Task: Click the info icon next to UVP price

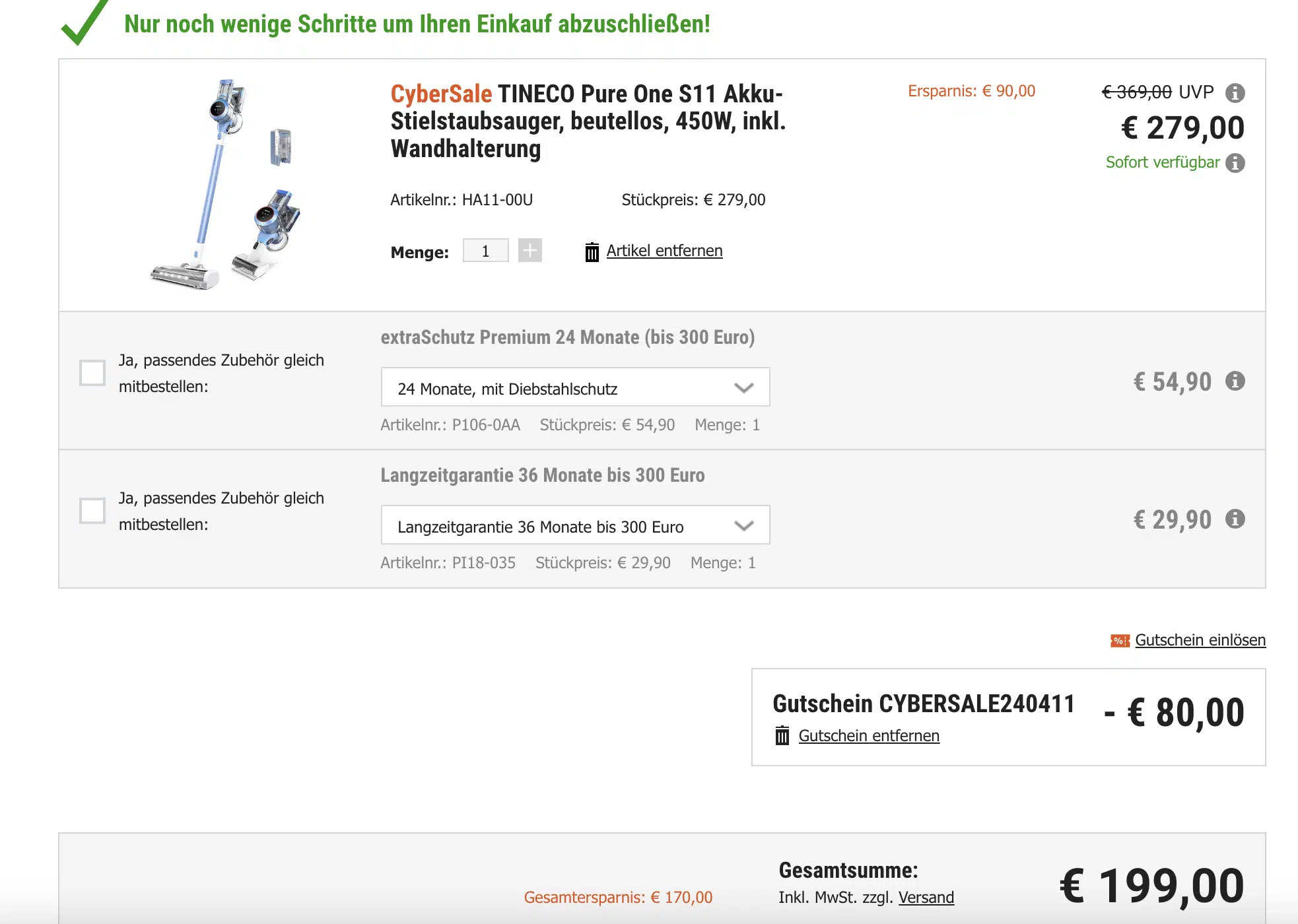Action: click(1235, 93)
